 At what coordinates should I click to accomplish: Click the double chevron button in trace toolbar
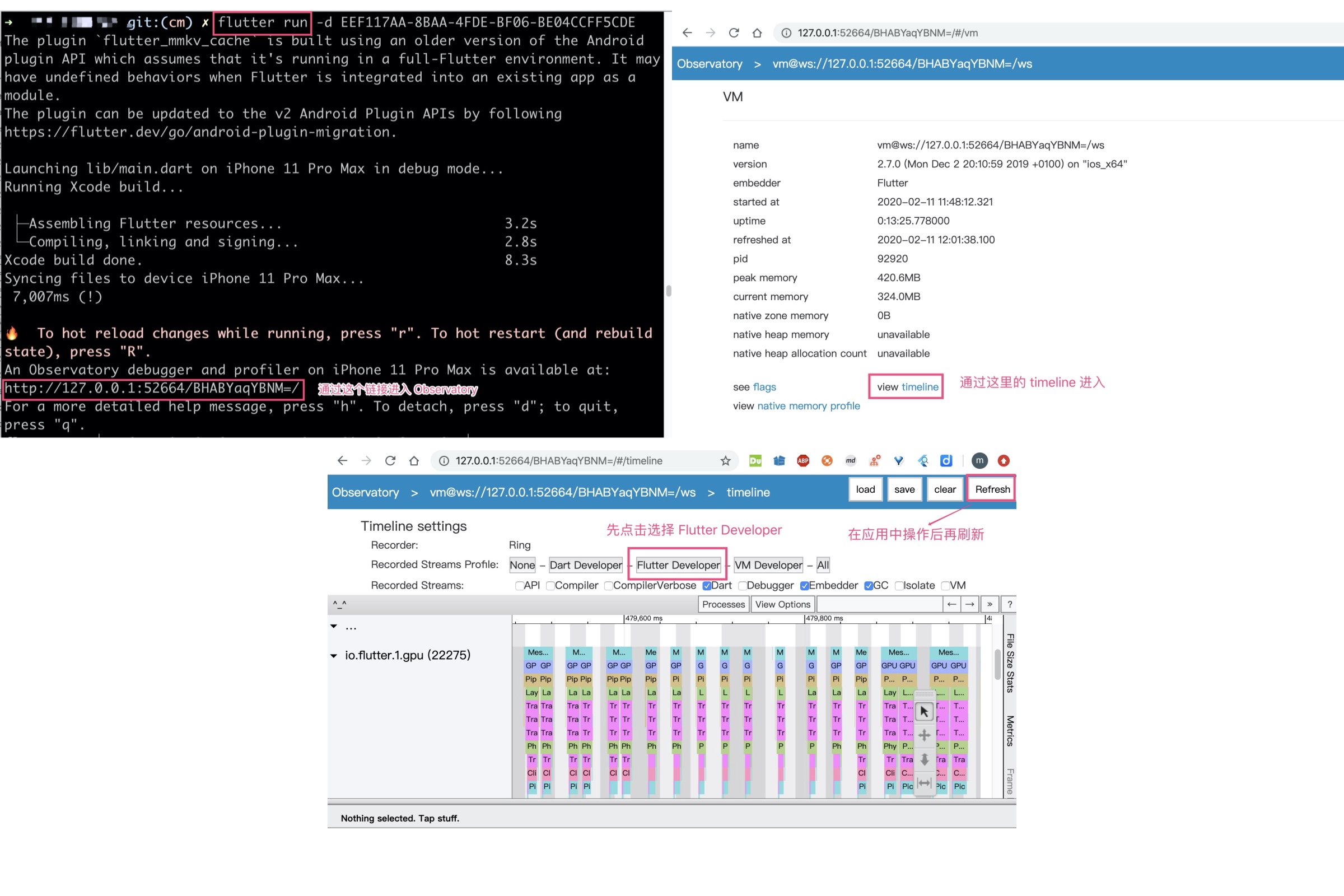[x=990, y=604]
